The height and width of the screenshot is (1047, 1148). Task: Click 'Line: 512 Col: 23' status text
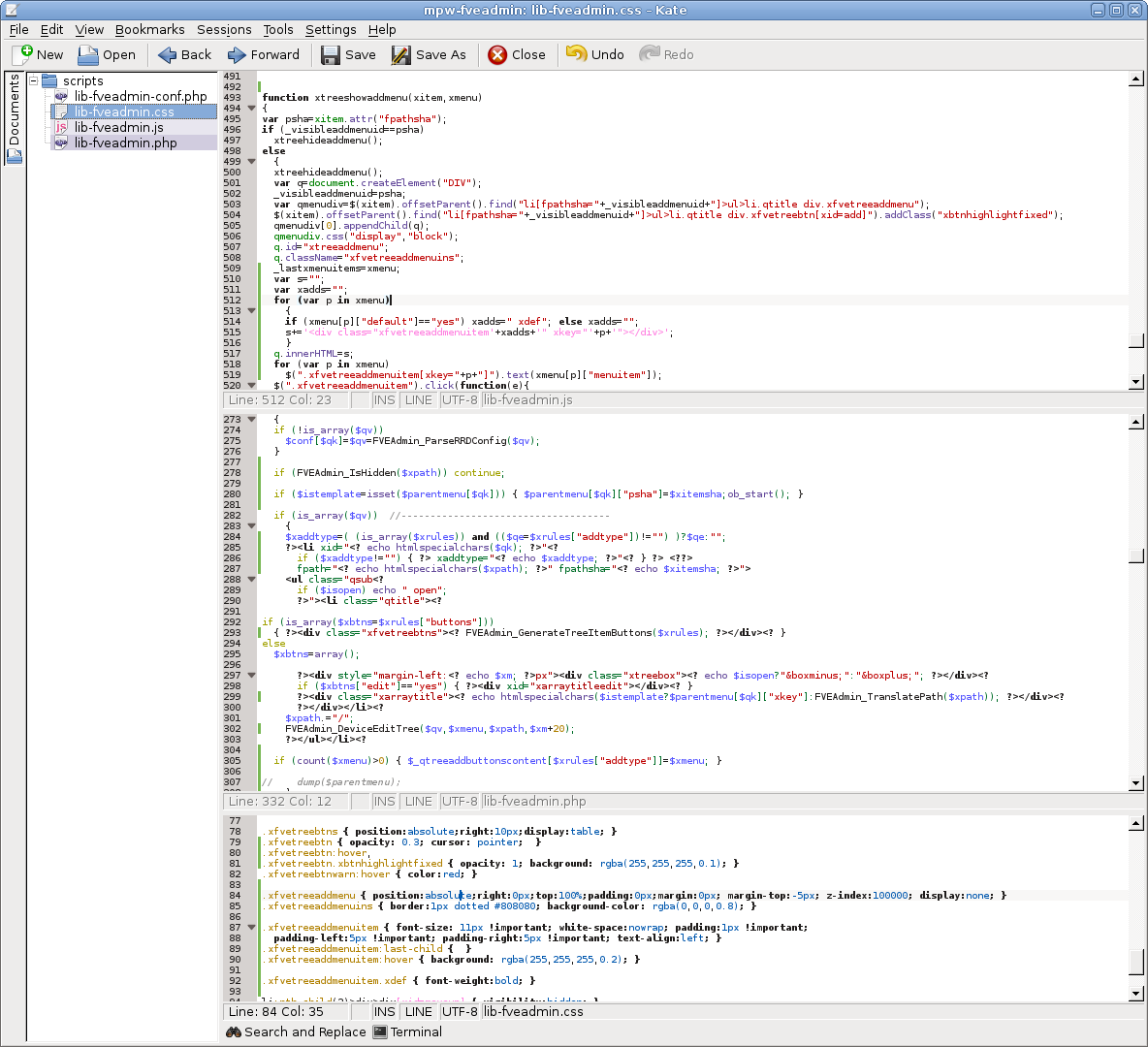click(x=279, y=399)
